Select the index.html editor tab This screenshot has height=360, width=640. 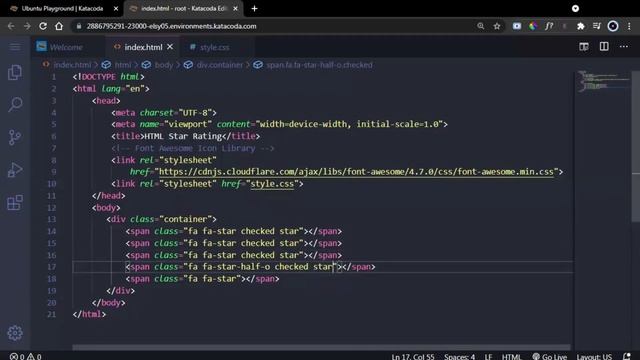click(143, 47)
